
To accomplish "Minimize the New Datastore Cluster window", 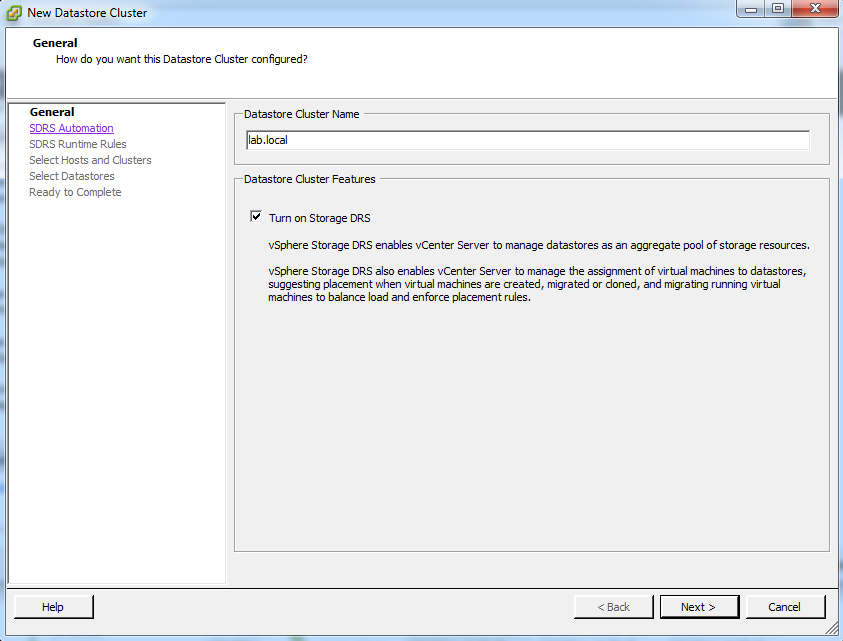I will point(751,9).
